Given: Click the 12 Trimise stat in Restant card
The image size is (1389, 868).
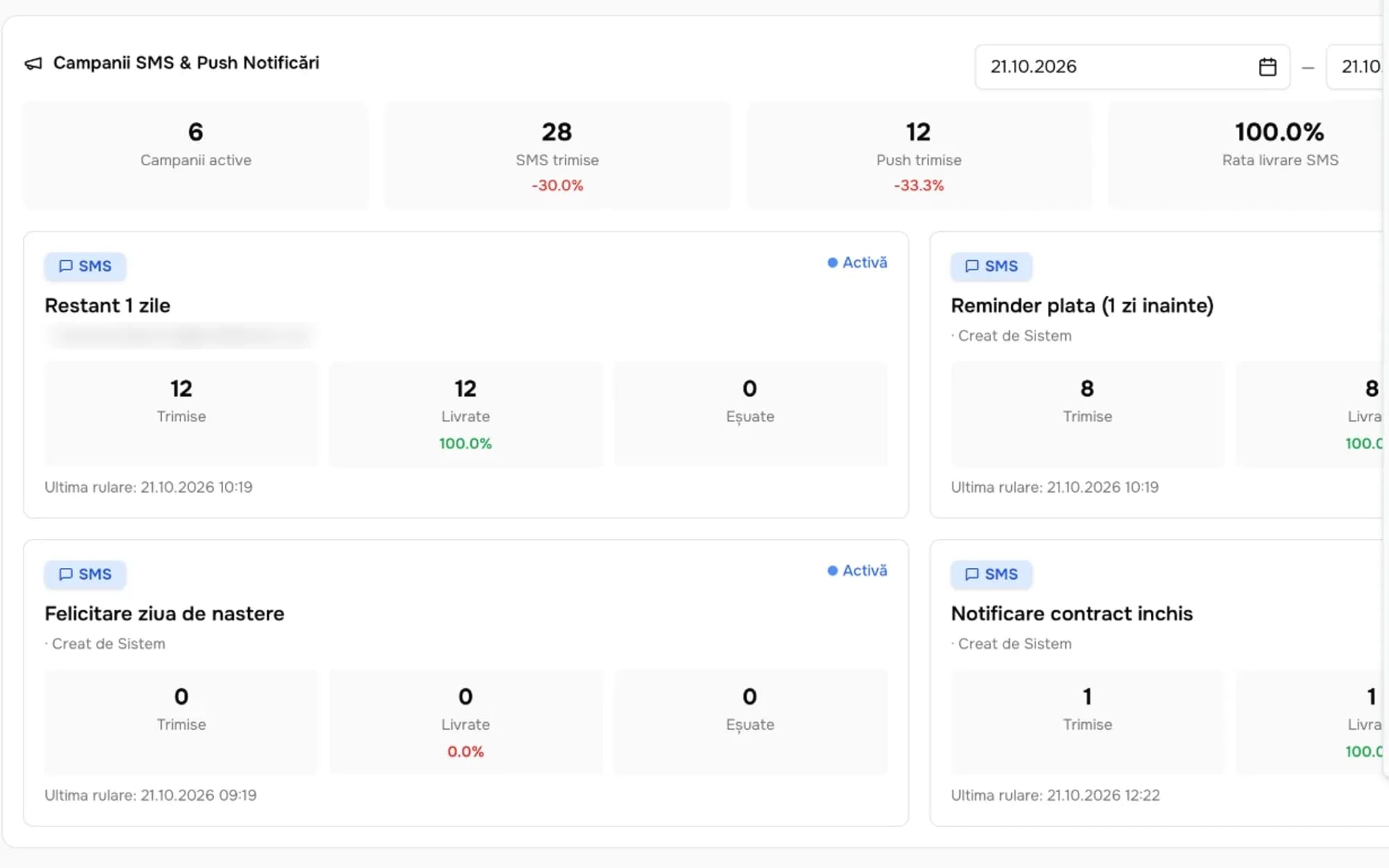Looking at the screenshot, I should pos(181,414).
